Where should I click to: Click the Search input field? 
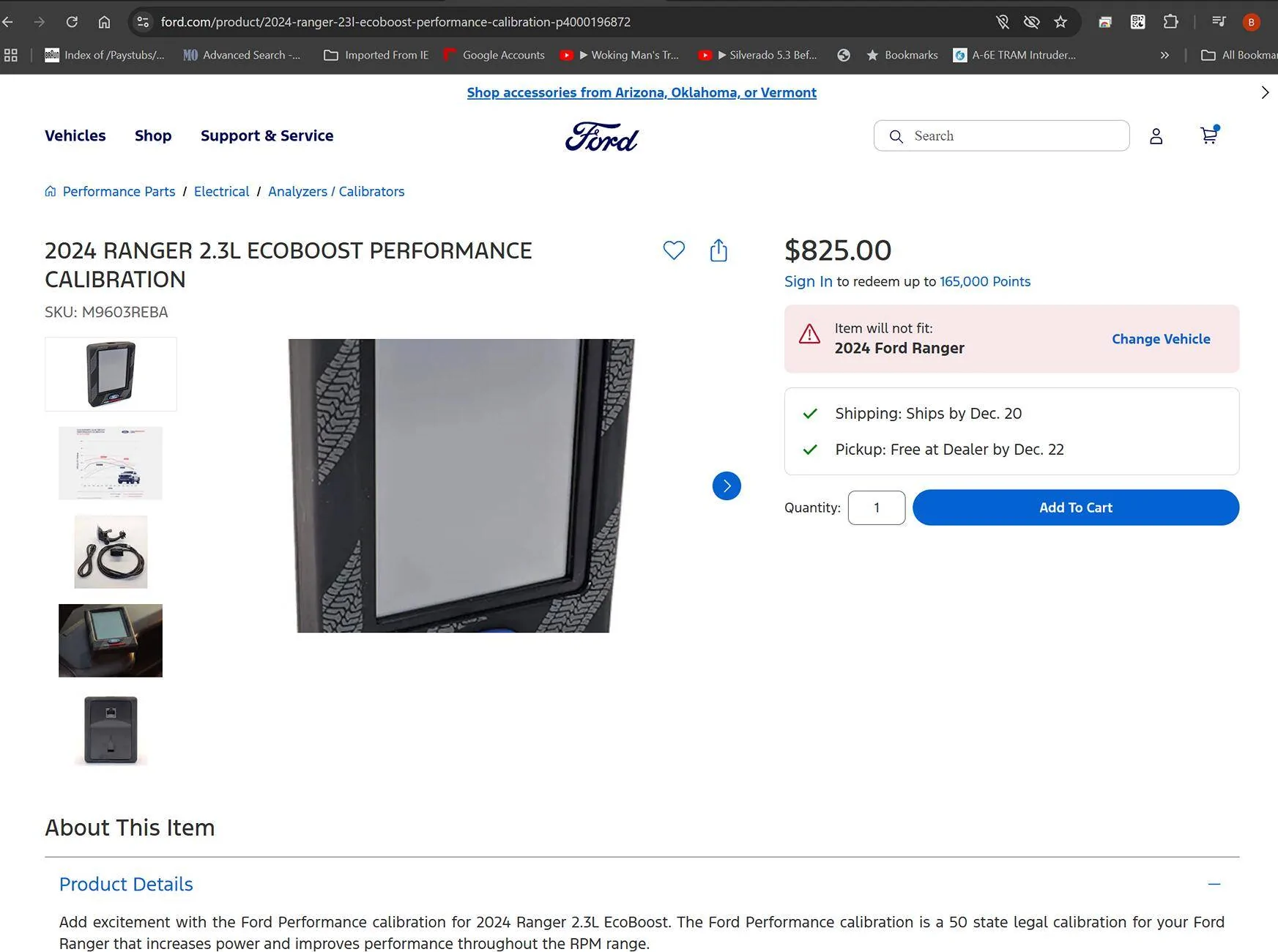pos(1002,136)
